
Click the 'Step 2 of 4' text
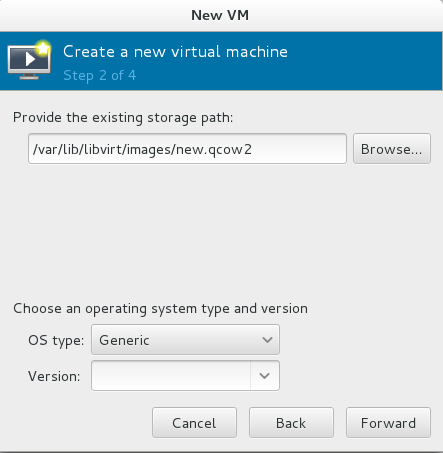(100, 76)
